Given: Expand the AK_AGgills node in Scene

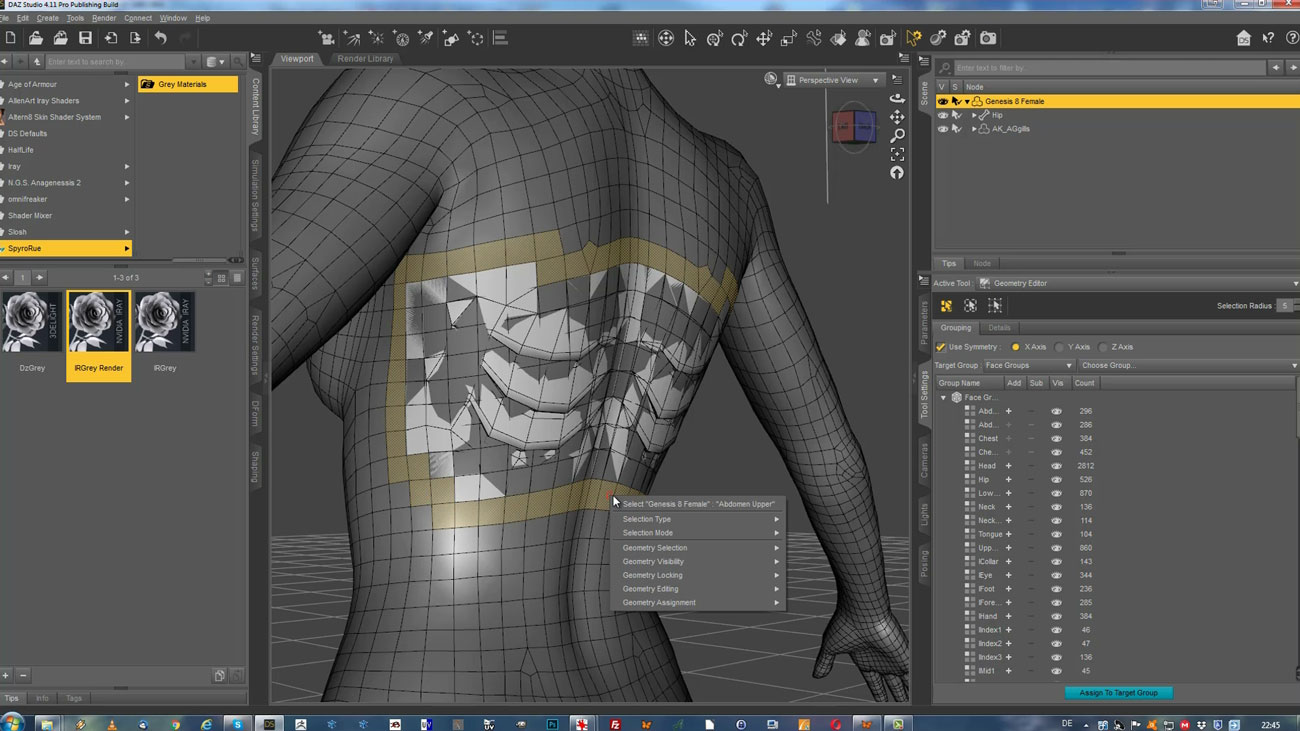Looking at the screenshot, I should coord(974,129).
